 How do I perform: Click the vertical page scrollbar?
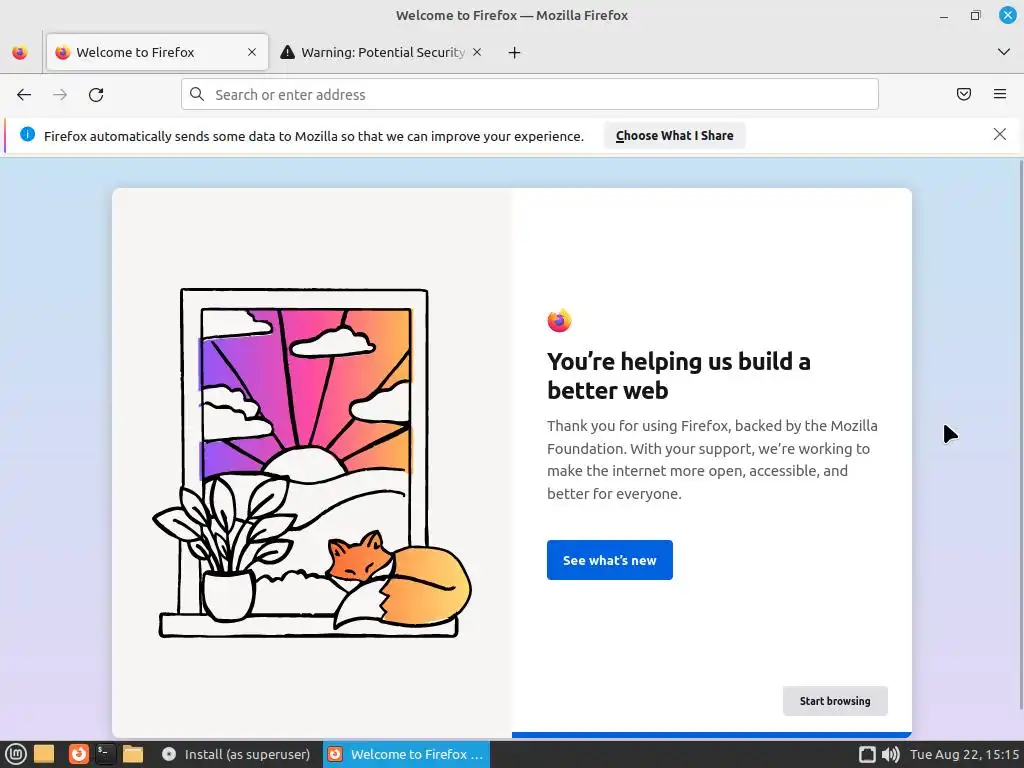point(1021,434)
